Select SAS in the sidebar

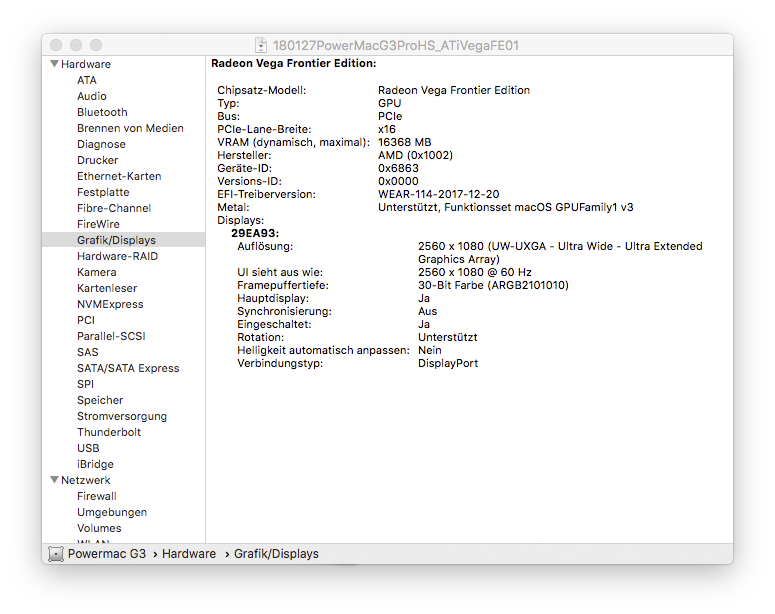click(x=88, y=352)
